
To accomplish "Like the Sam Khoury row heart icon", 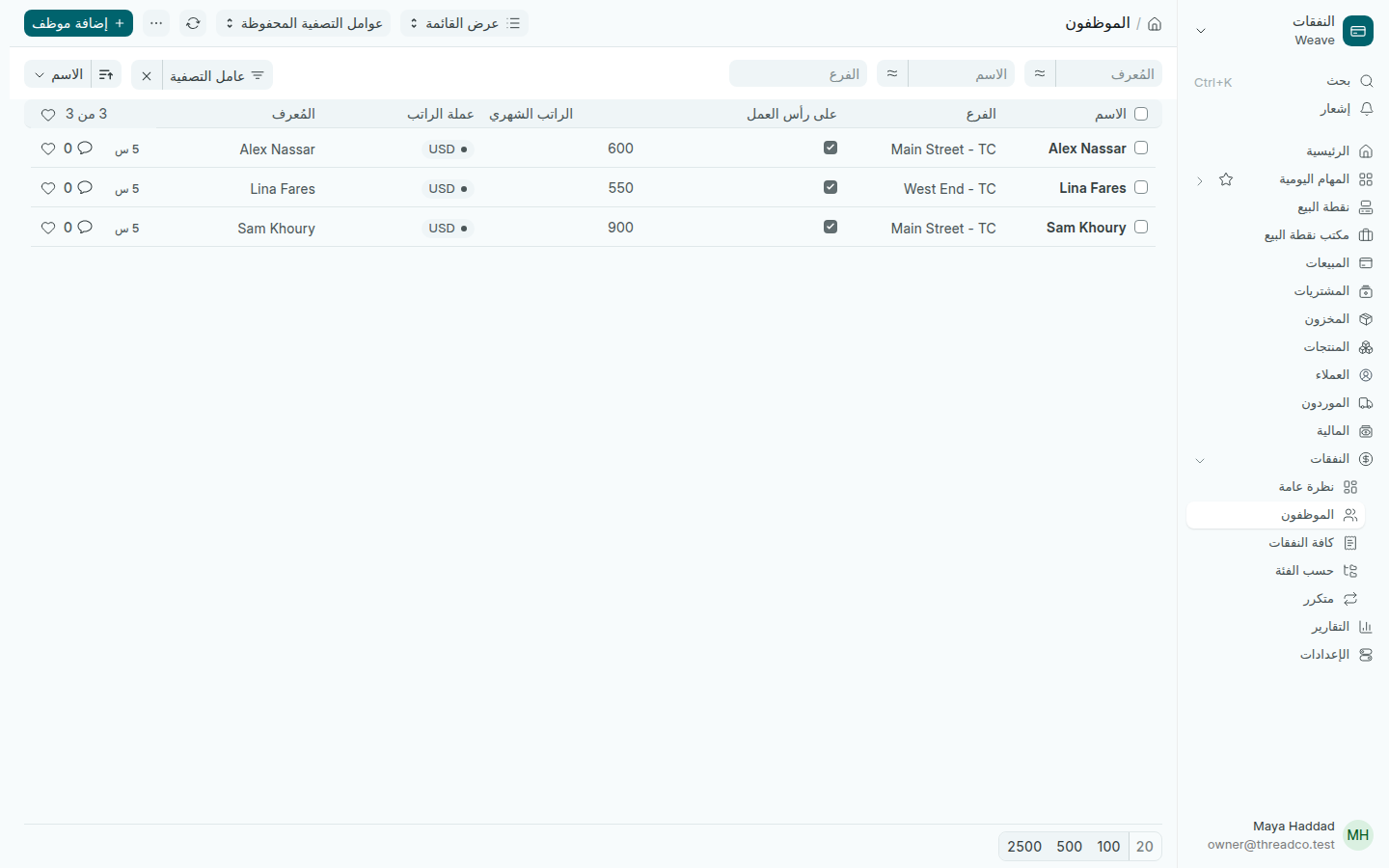I will click(x=48, y=228).
